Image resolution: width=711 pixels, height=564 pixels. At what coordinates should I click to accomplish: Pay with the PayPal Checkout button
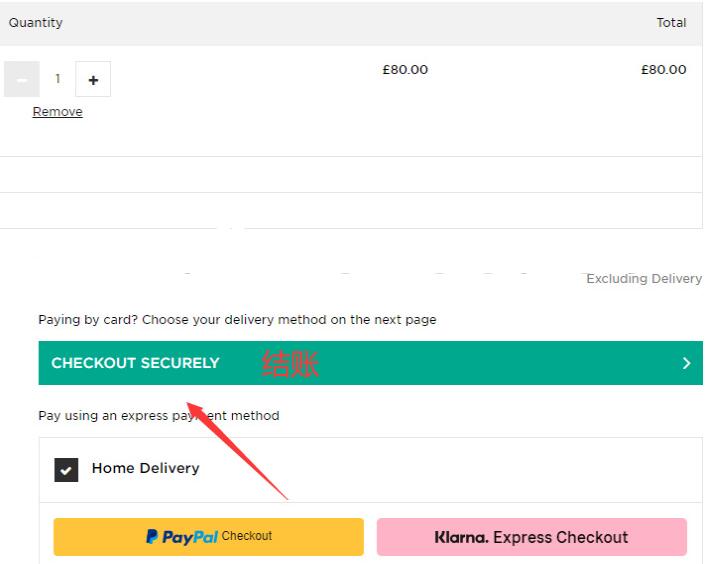click(209, 537)
